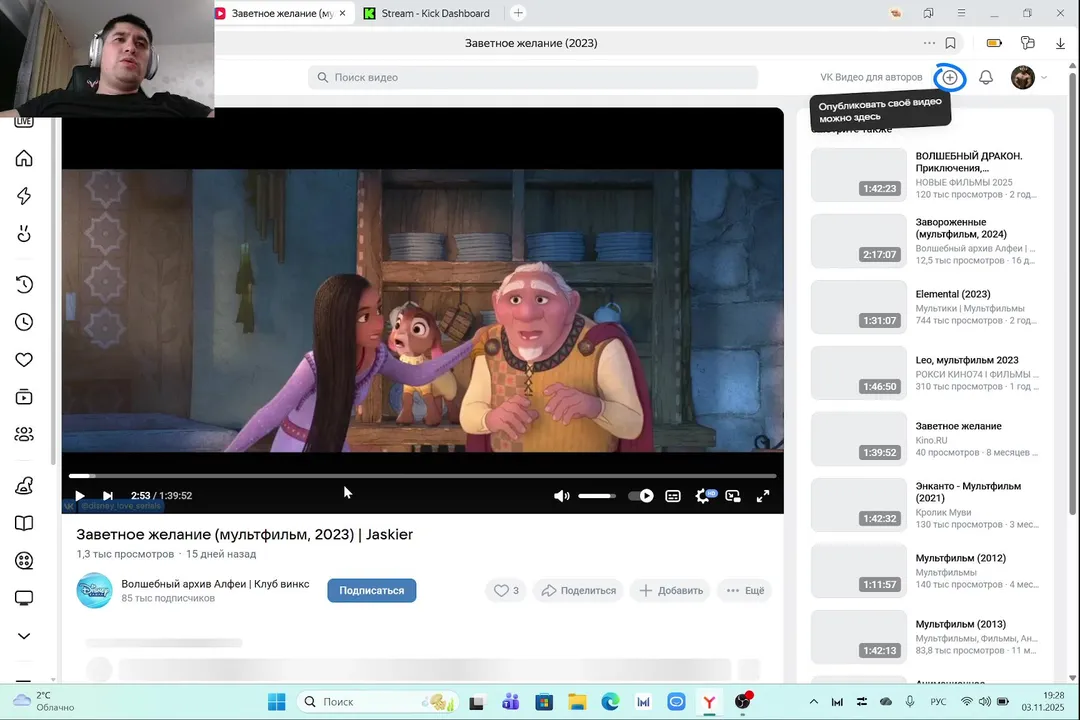Adjust the video volume slider
1080x720 pixels.
[596, 495]
